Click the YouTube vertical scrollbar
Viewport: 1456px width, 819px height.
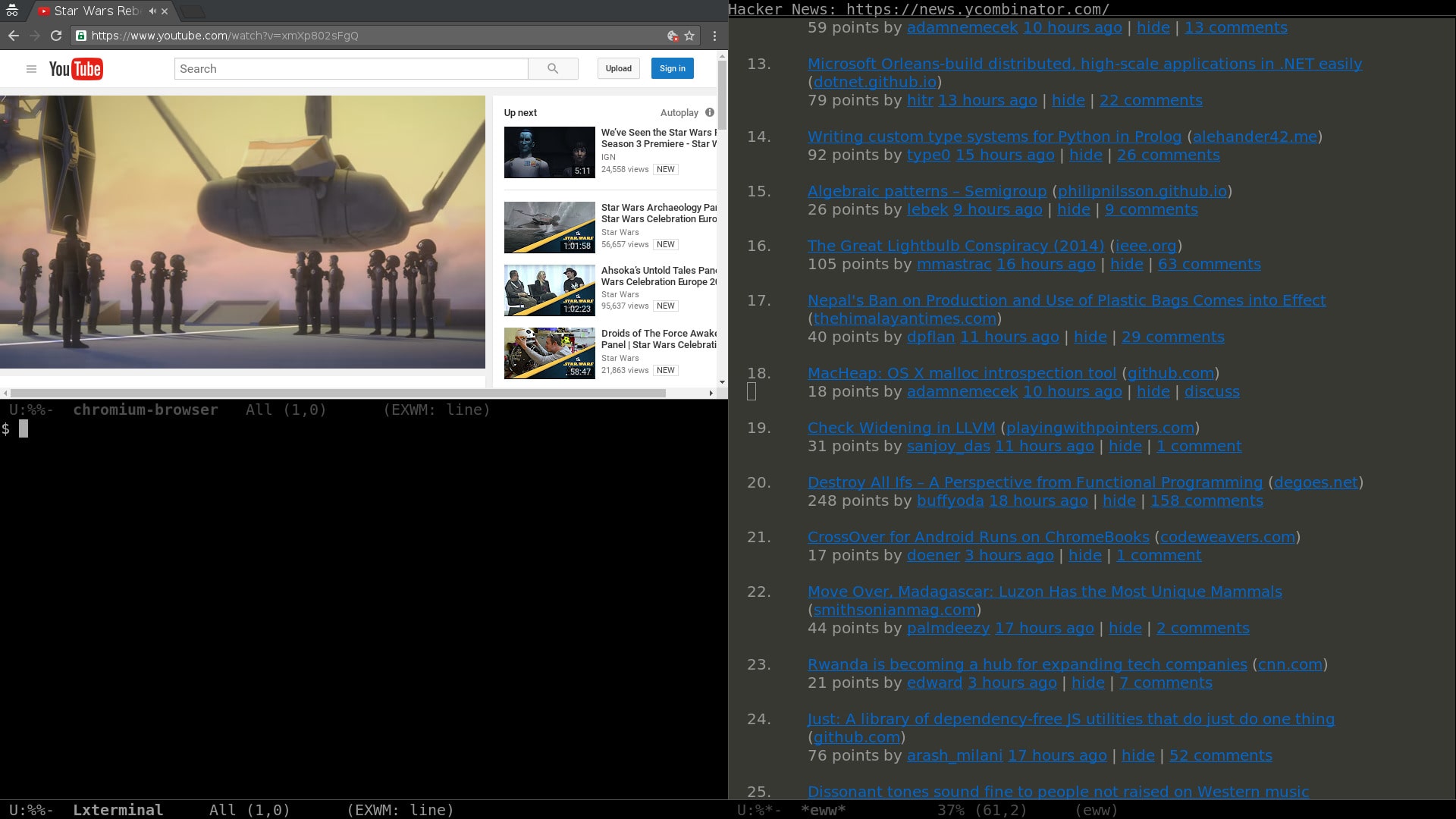722,95
